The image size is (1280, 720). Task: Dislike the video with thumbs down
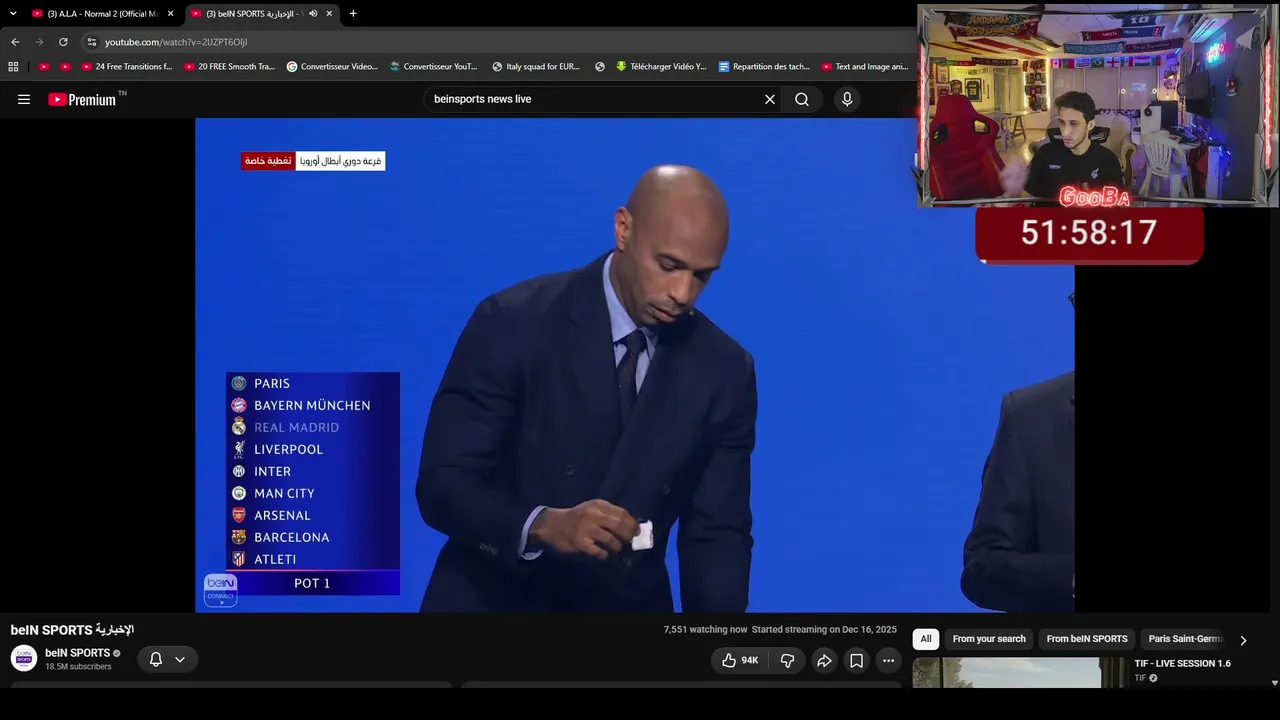pyautogui.click(x=787, y=660)
